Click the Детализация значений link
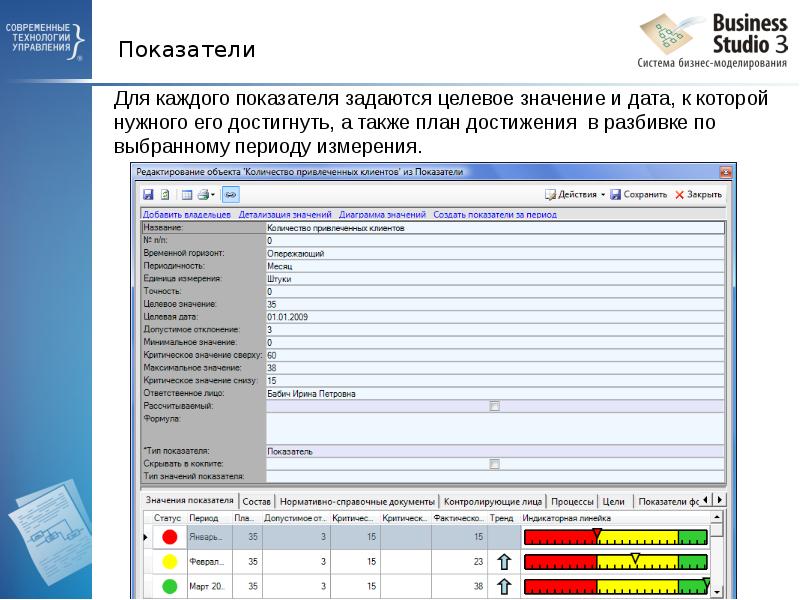This screenshot has height=600, width=800. coord(285,215)
